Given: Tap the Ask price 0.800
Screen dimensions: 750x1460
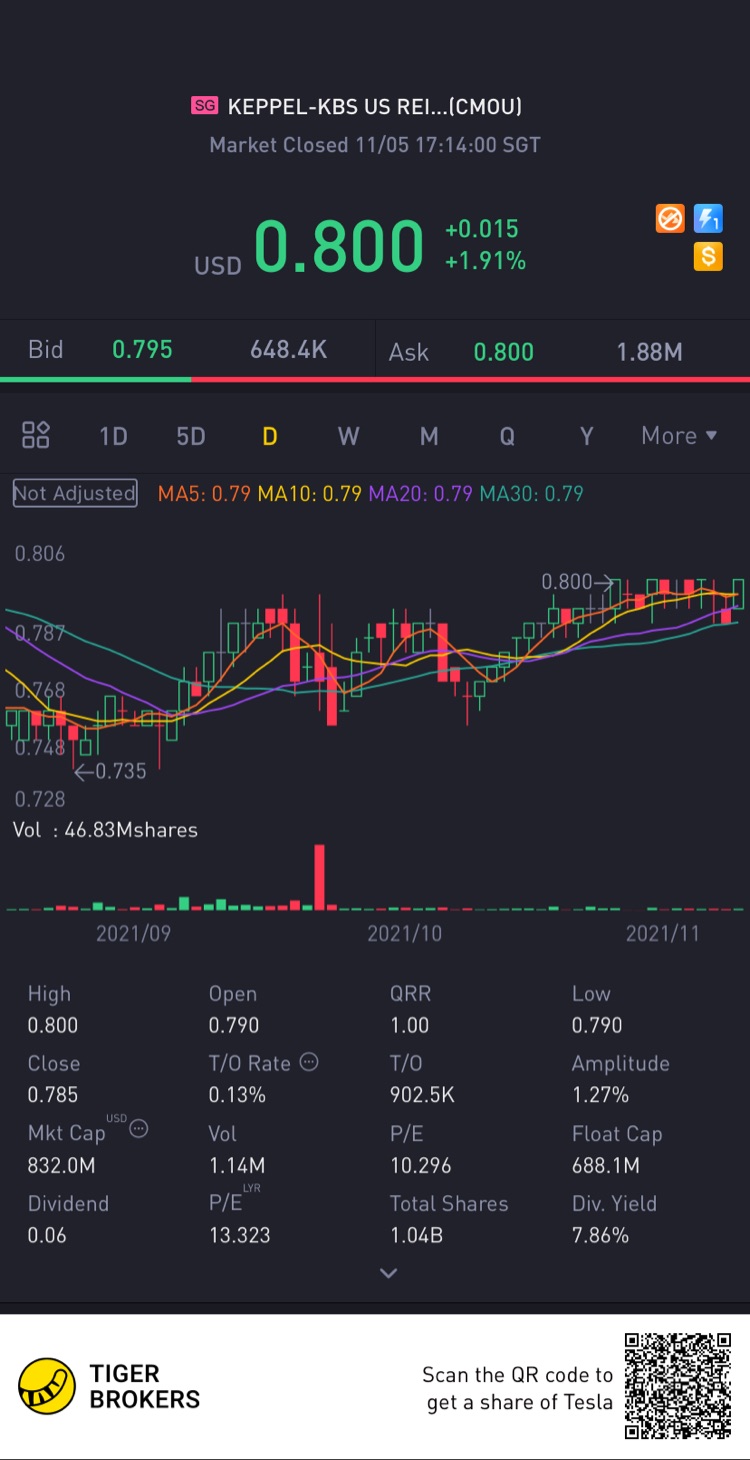Looking at the screenshot, I should 503,352.
